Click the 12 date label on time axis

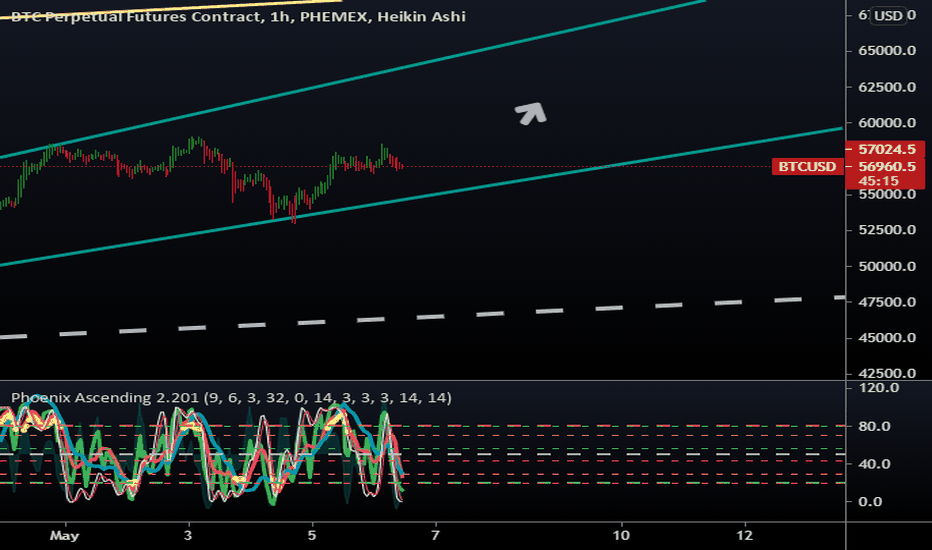coord(745,536)
